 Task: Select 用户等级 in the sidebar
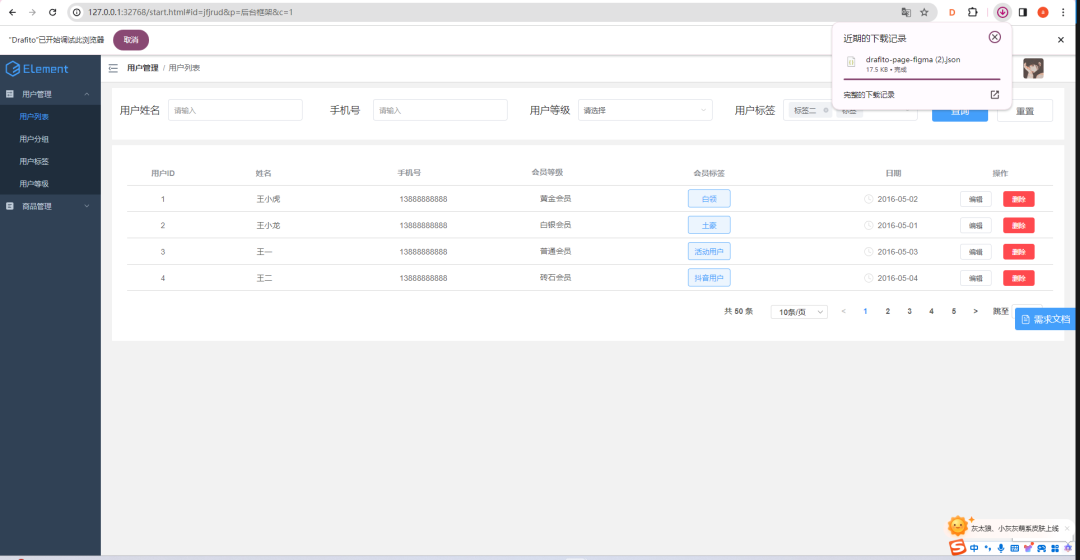pyautogui.click(x=50, y=184)
